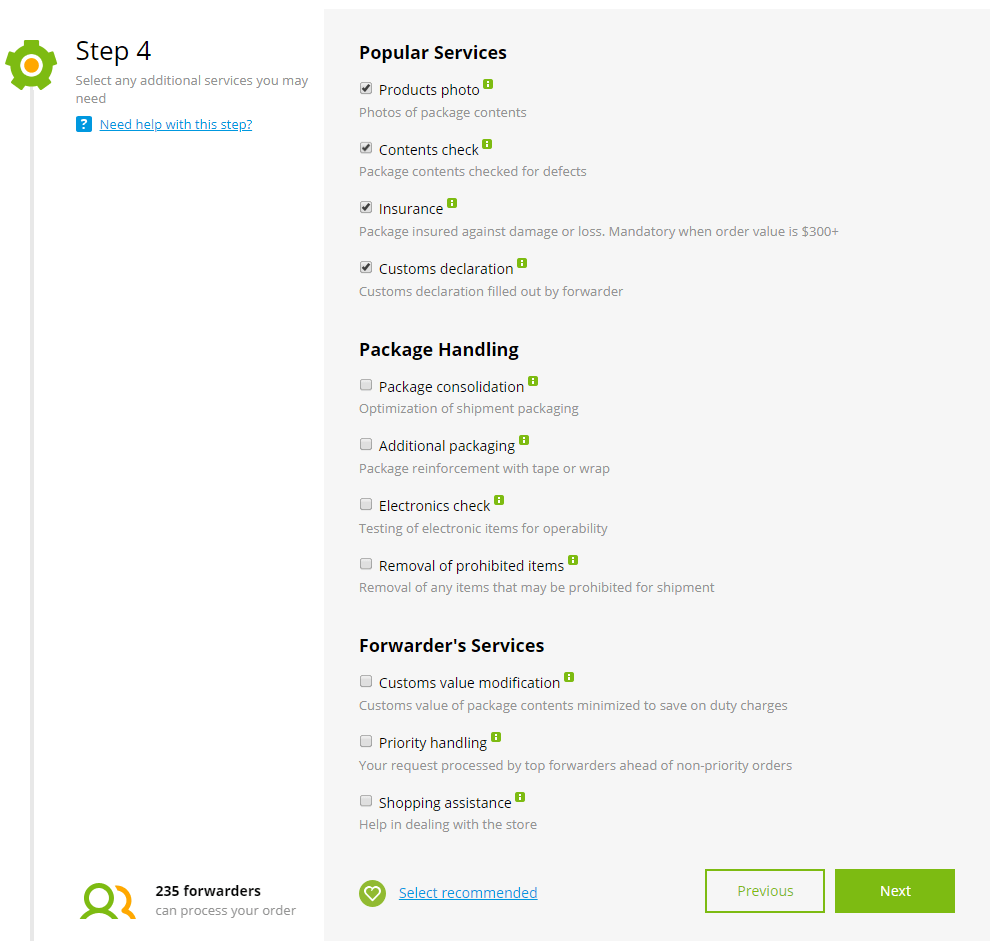Open 'Need help with this step?' link

tap(176, 124)
